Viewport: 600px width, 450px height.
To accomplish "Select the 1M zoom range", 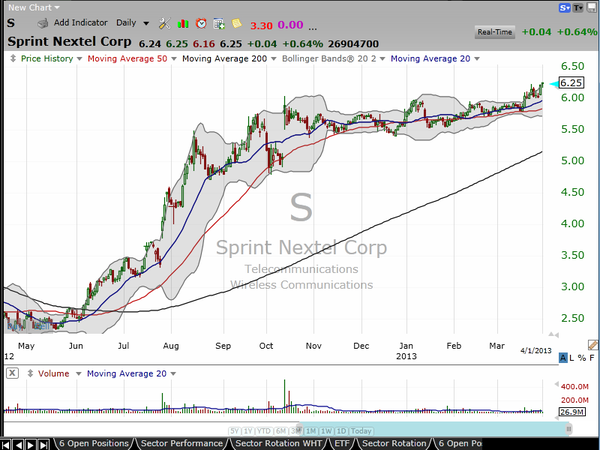I will [311, 431].
